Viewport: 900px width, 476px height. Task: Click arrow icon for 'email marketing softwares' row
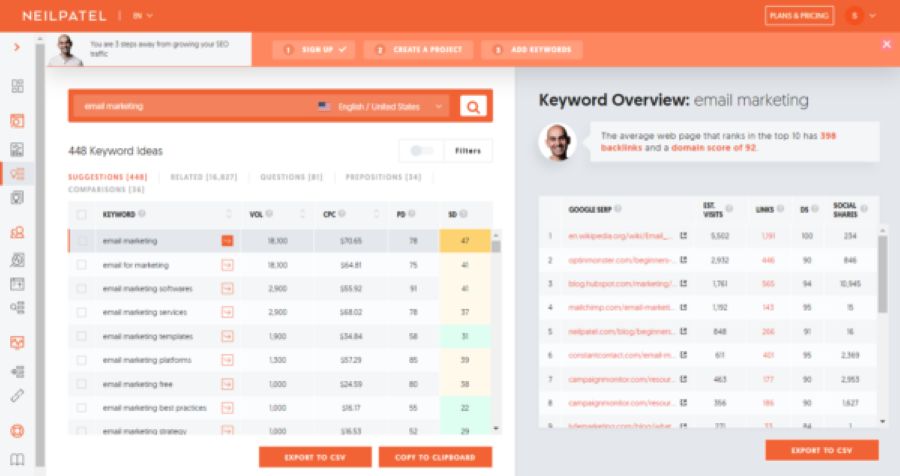tap(227, 288)
